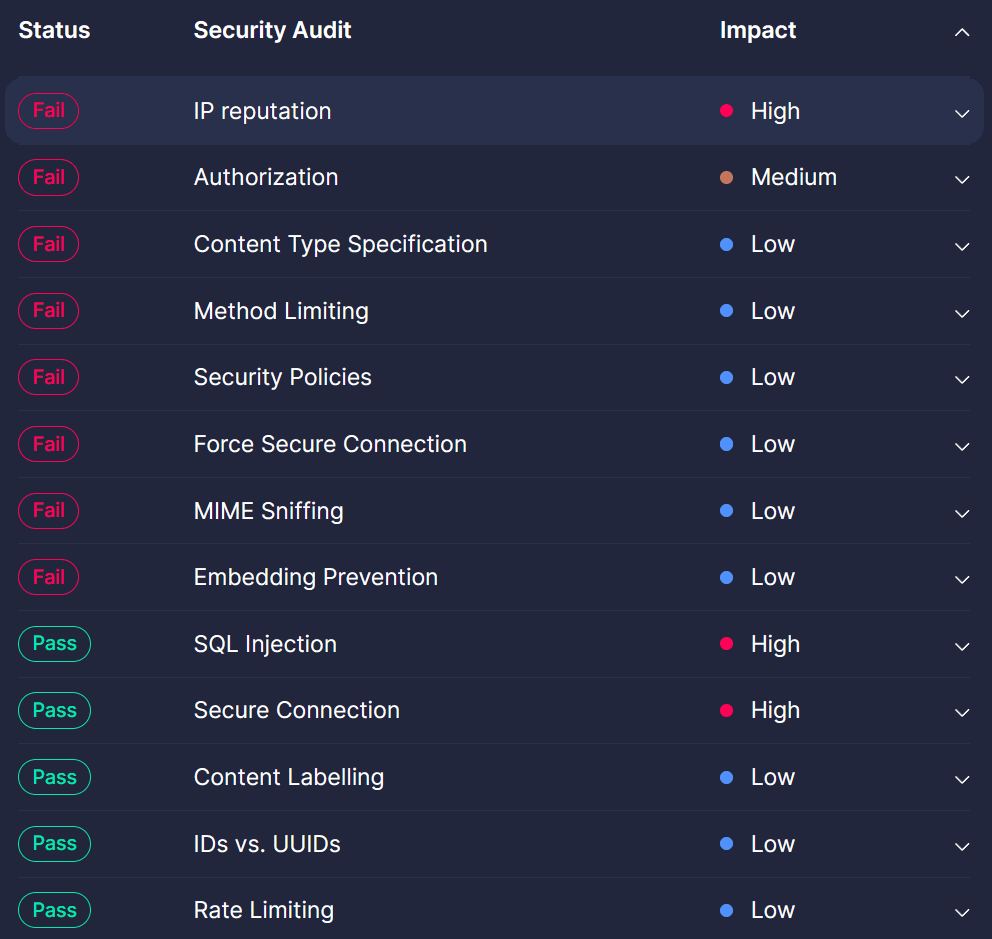Click the Fail badge for MIME Sniffing
Screen dimensions: 992x939
point(48,510)
